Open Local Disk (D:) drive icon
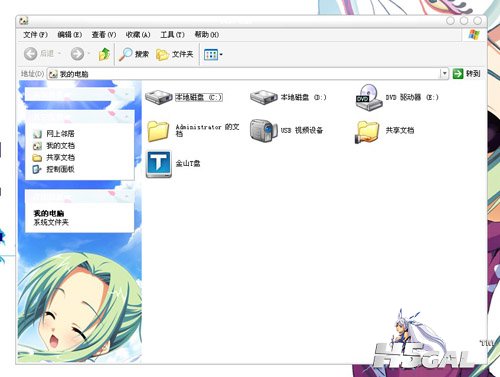The height and width of the screenshot is (377, 500). pos(264,97)
